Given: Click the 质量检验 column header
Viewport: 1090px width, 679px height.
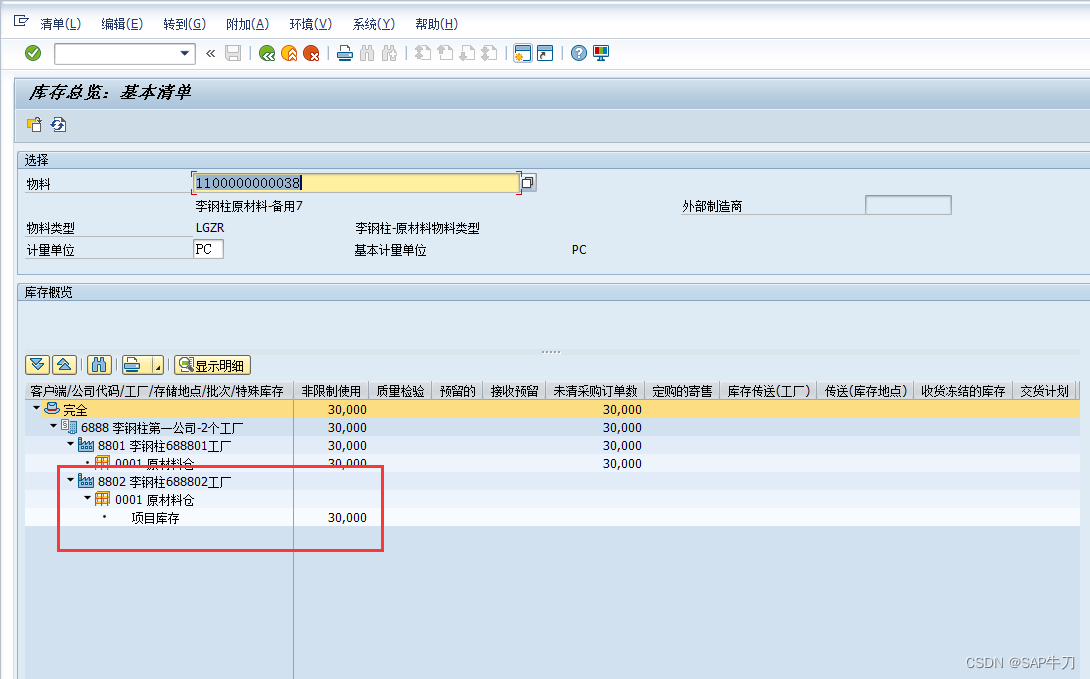Looking at the screenshot, I should tap(400, 391).
